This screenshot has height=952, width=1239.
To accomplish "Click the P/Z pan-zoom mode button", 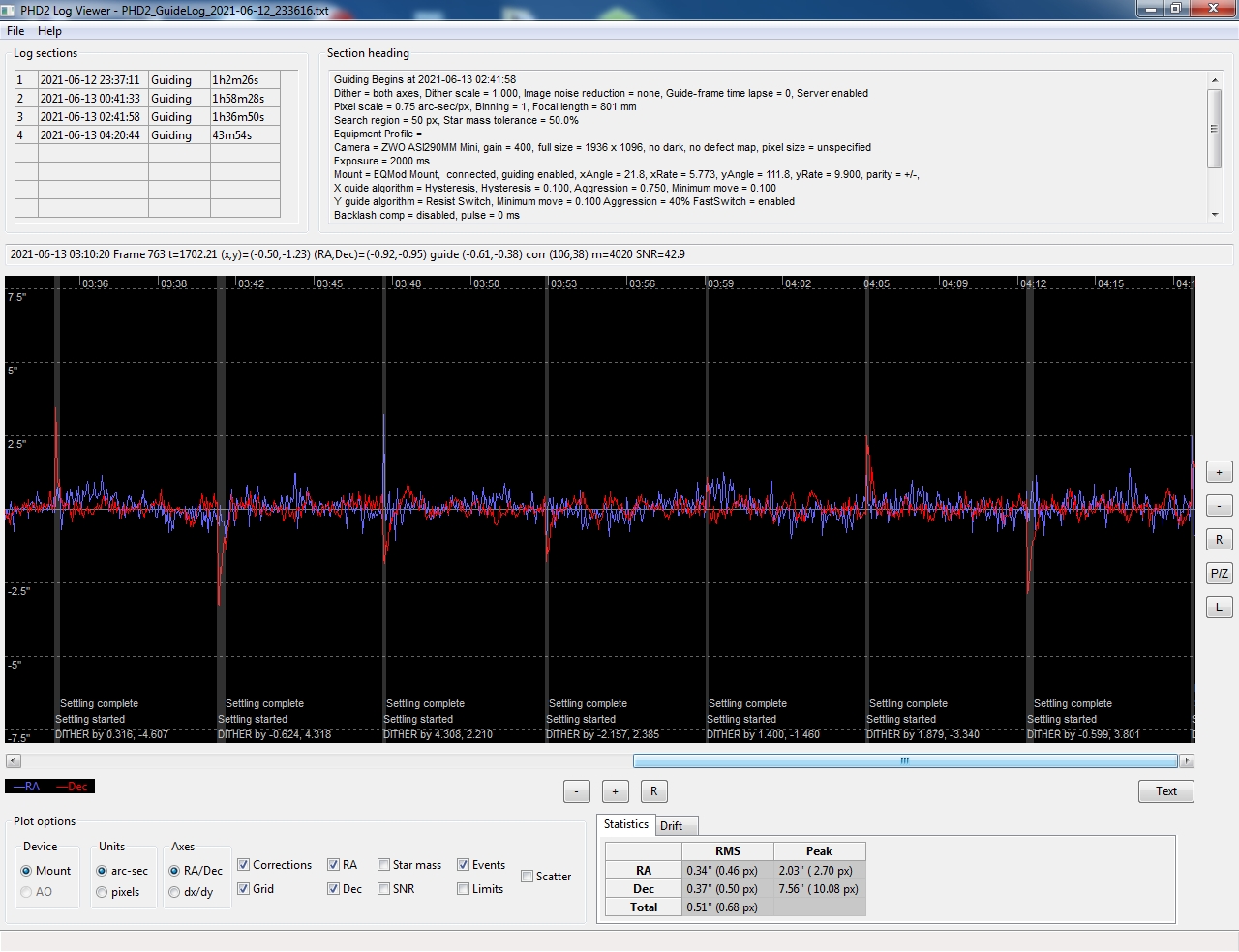I will pos(1219,573).
